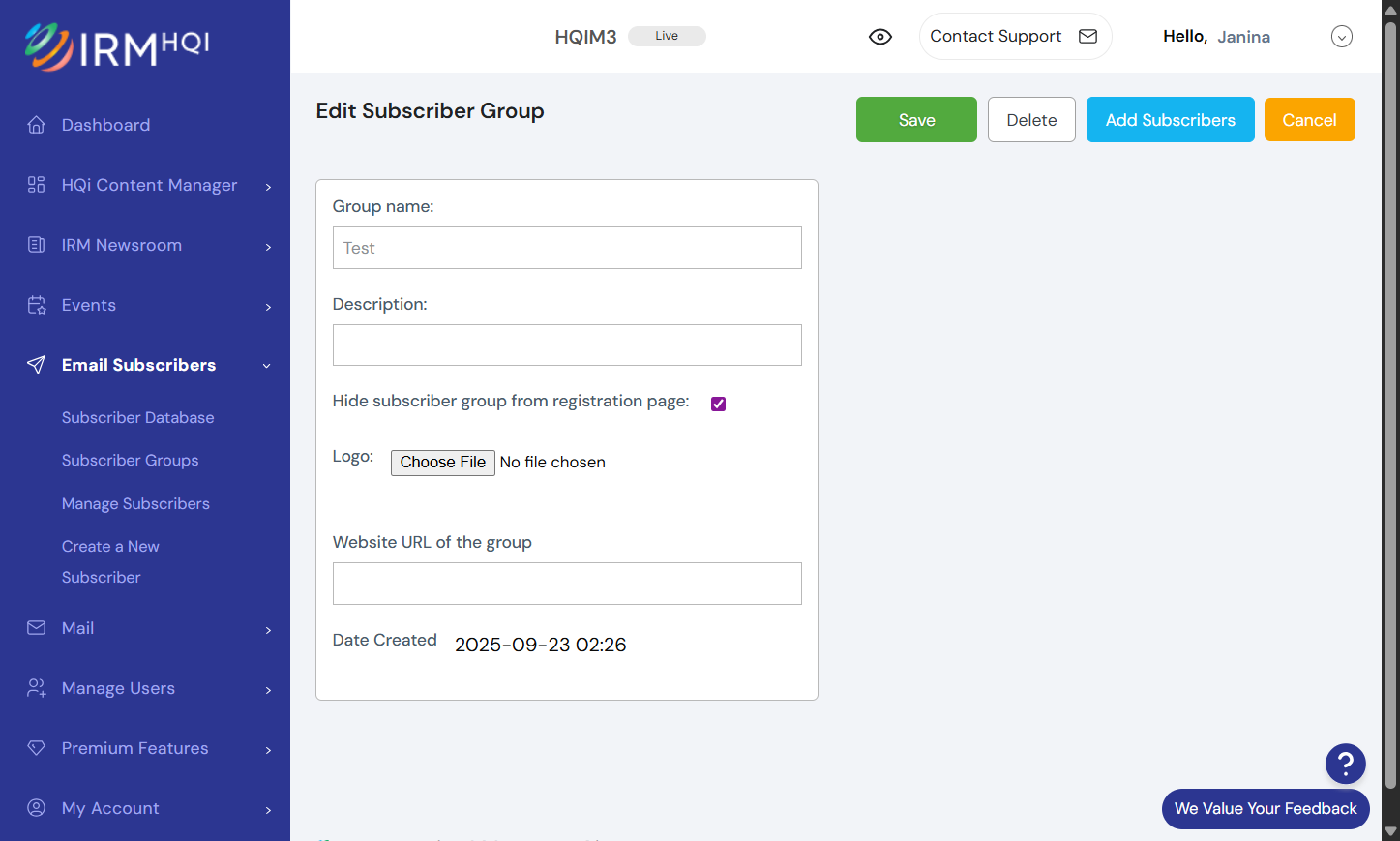Expand Mail submenu chevron
Viewport: 1400px width, 841px height.
(x=268, y=630)
